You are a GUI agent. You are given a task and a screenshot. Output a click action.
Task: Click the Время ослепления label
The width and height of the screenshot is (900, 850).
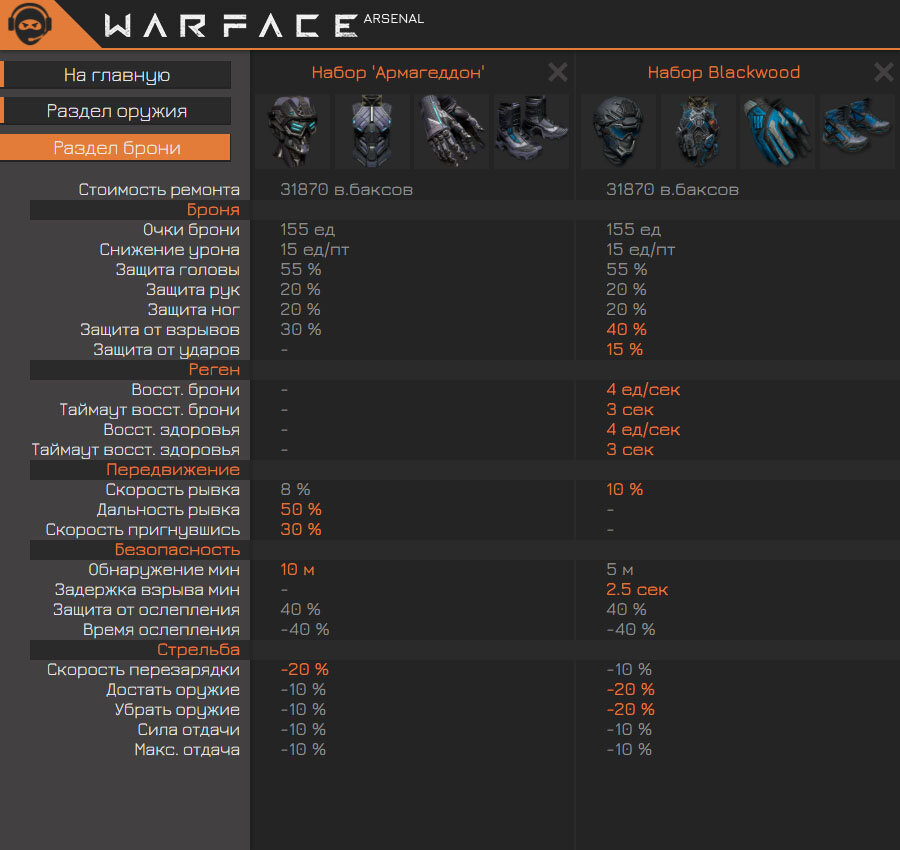pos(161,630)
